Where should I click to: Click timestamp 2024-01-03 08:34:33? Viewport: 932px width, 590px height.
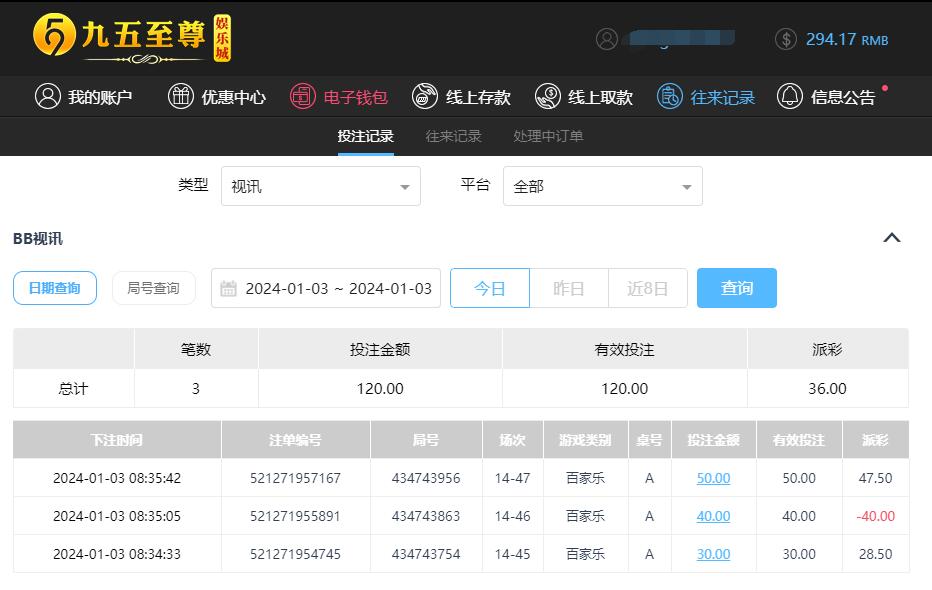pyautogui.click(x=117, y=554)
